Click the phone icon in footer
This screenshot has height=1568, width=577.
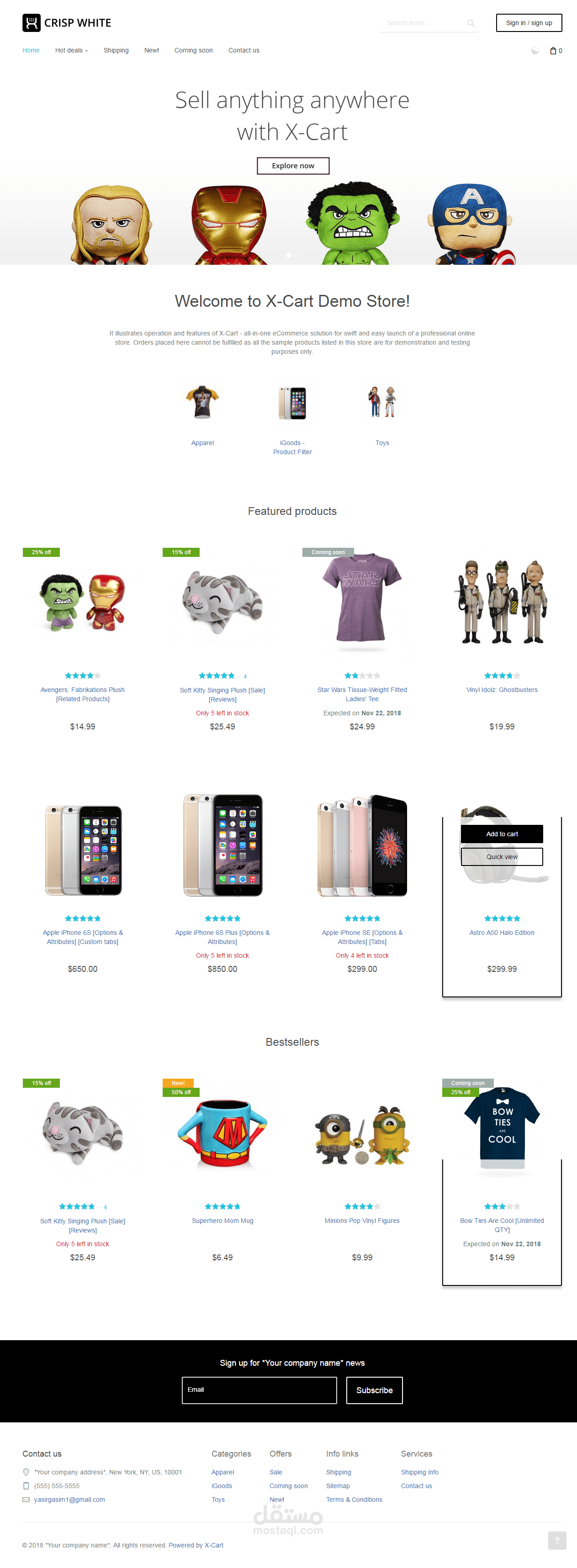(x=26, y=1485)
